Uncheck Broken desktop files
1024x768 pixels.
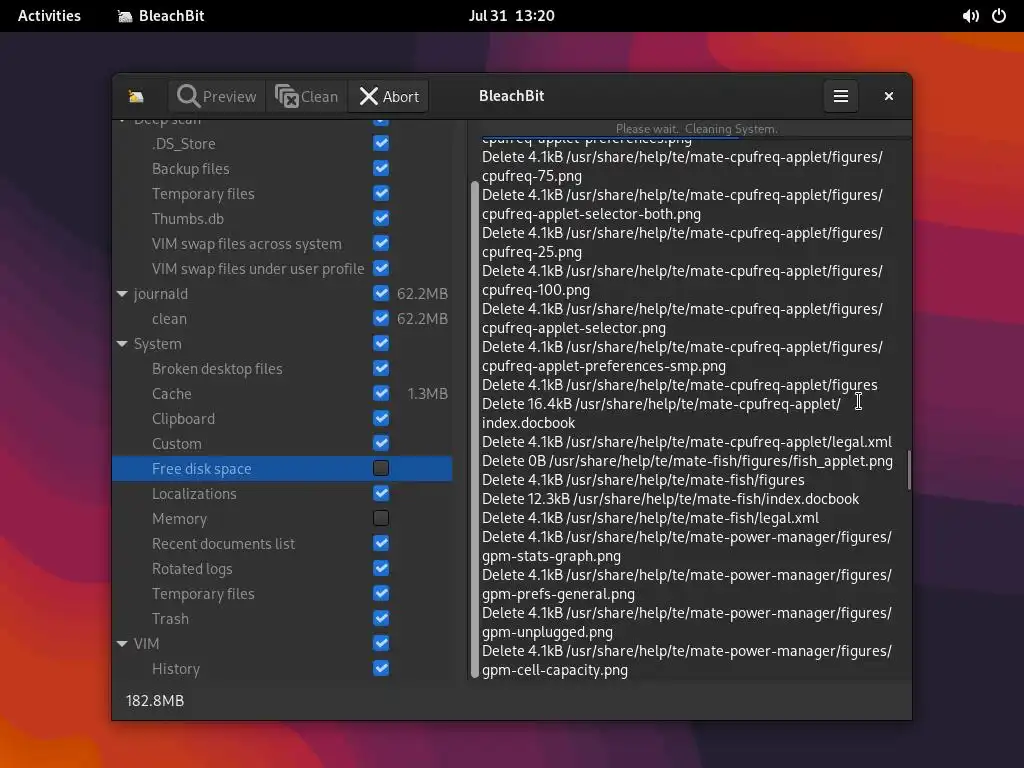[381, 368]
